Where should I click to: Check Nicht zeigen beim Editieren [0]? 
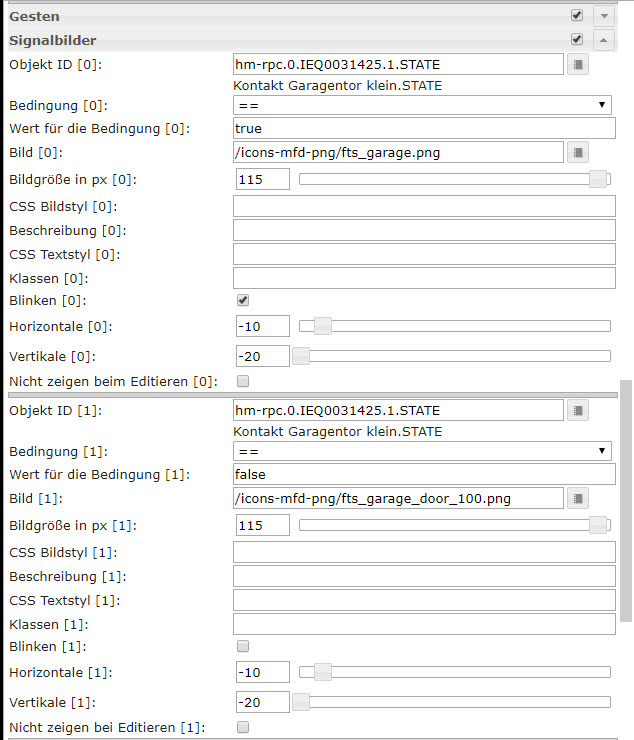pyautogui.click(x=243, y=381)
